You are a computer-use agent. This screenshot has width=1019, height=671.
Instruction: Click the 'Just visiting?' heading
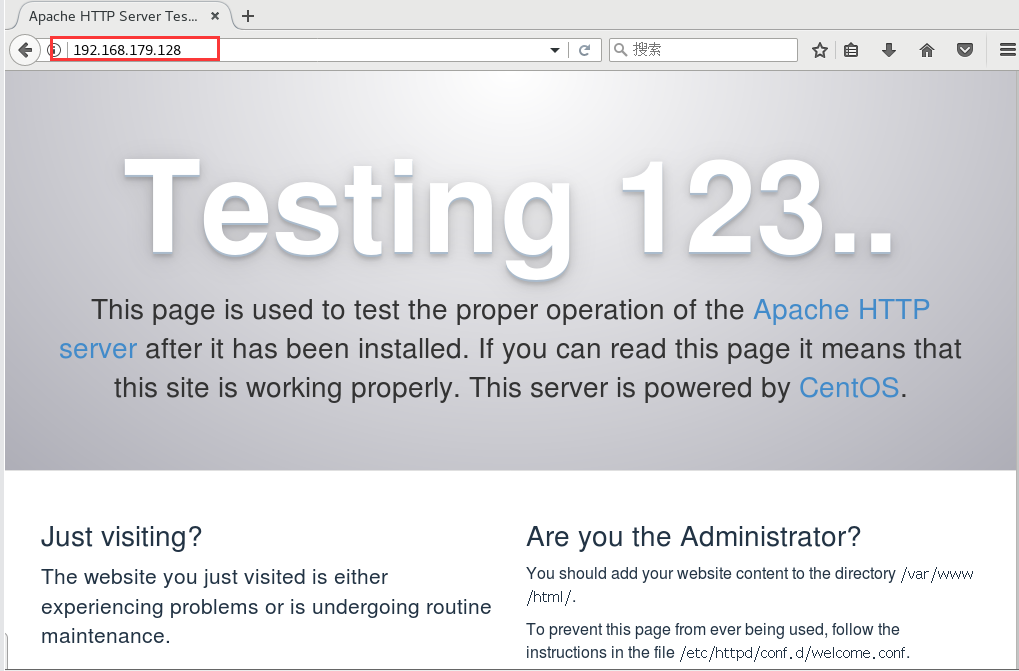click(x=122, y=537)
